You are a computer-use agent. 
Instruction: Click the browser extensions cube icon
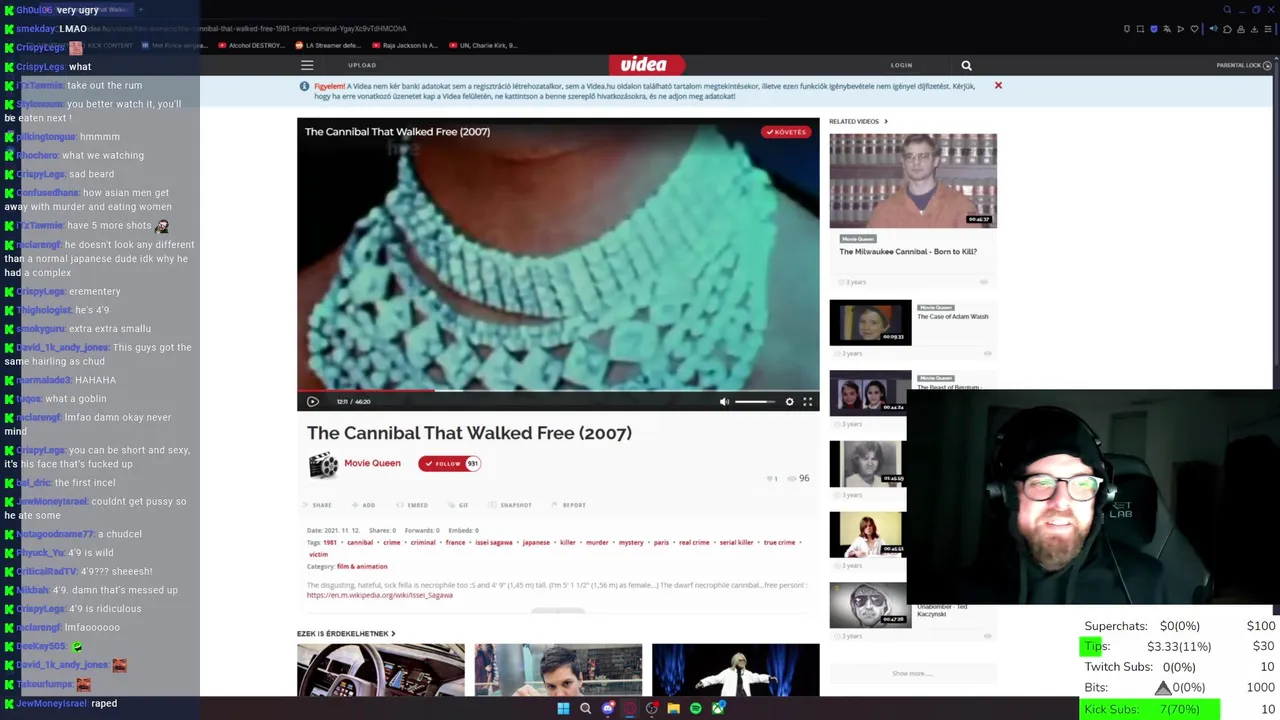pyautogui.click(x=1227, y=29)
